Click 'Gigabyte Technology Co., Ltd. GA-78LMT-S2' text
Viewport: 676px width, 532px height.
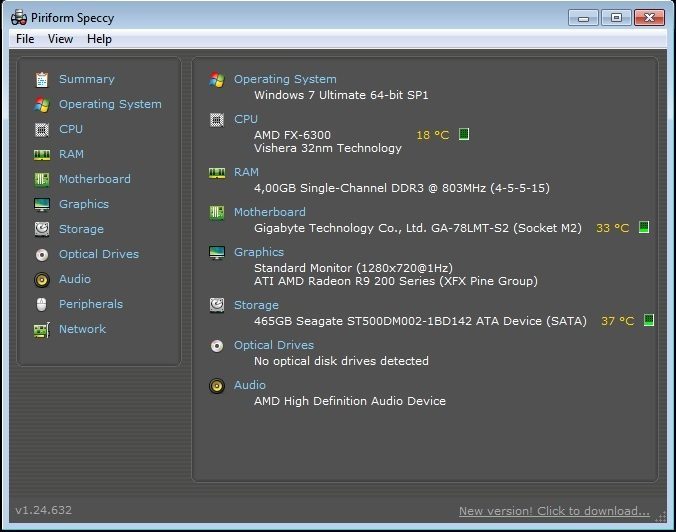click(x=382, y=228)
